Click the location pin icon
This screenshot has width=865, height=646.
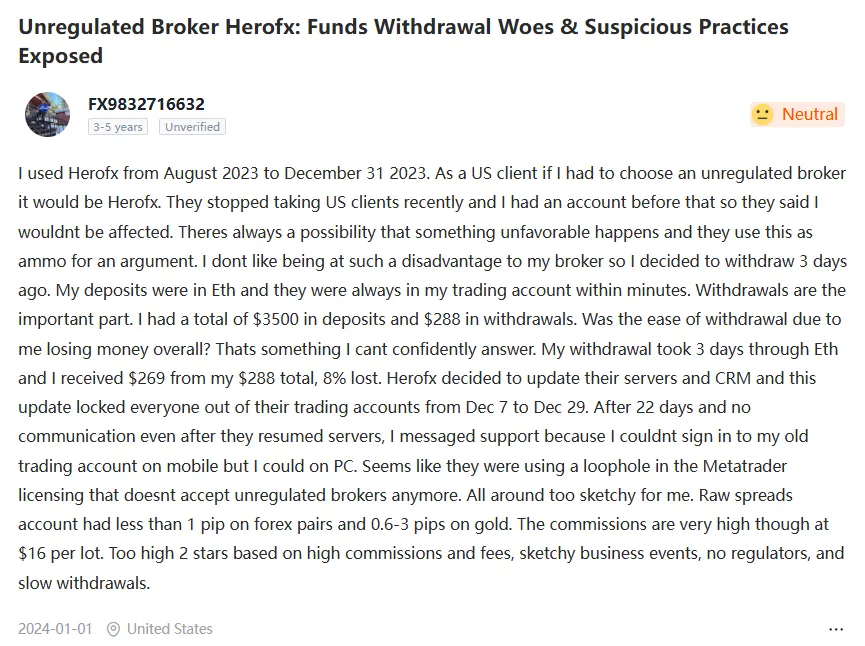pos(113,629)
